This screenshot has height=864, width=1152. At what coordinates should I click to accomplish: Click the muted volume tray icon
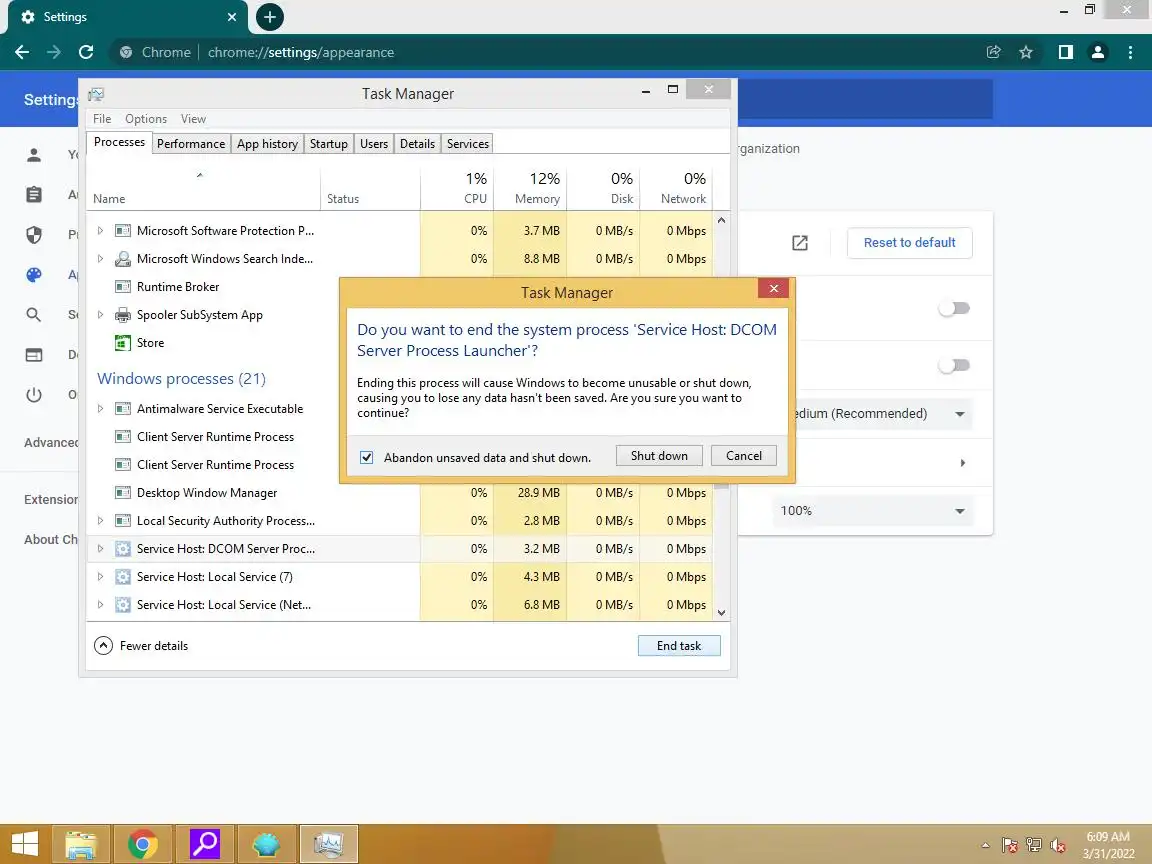coord(1058,846)
